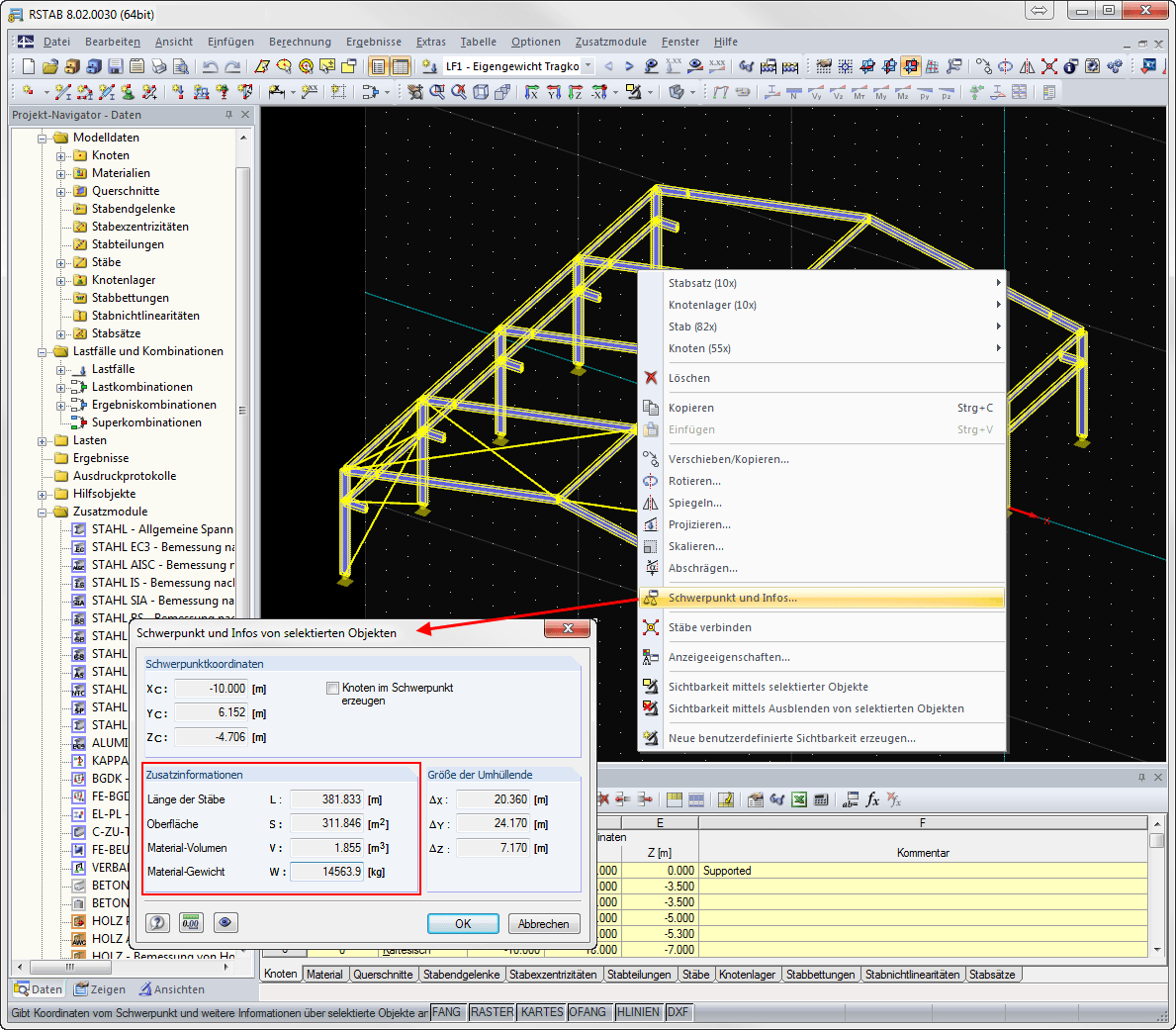
Task: Click the Connect members toolbar icon
Action: click(x=1049, y=66)
